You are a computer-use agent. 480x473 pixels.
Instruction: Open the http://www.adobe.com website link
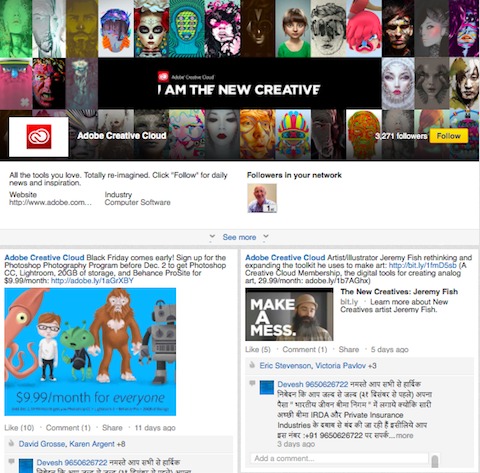click(50, 202)
